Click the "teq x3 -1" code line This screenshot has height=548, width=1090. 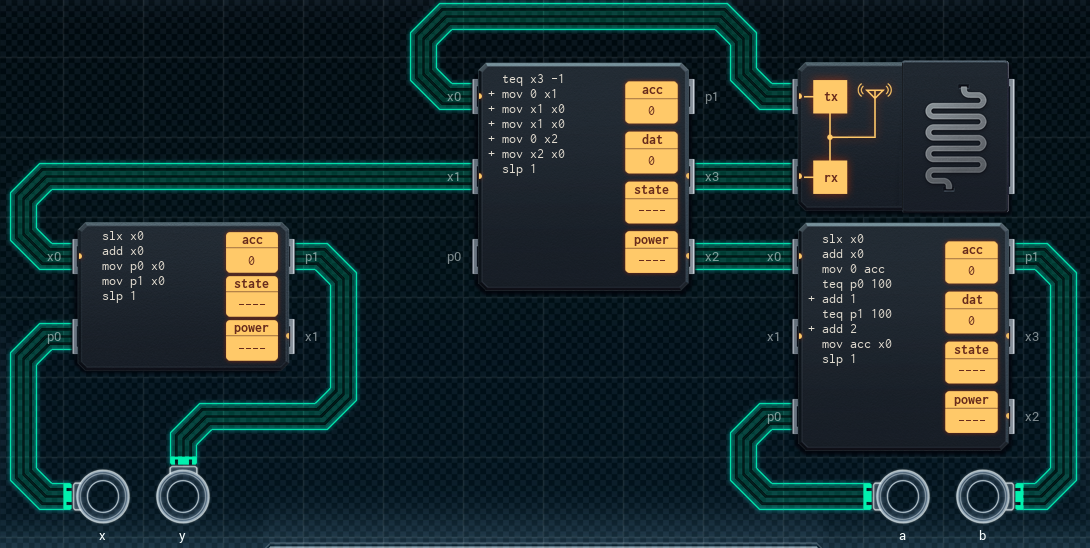coord(540,79)
